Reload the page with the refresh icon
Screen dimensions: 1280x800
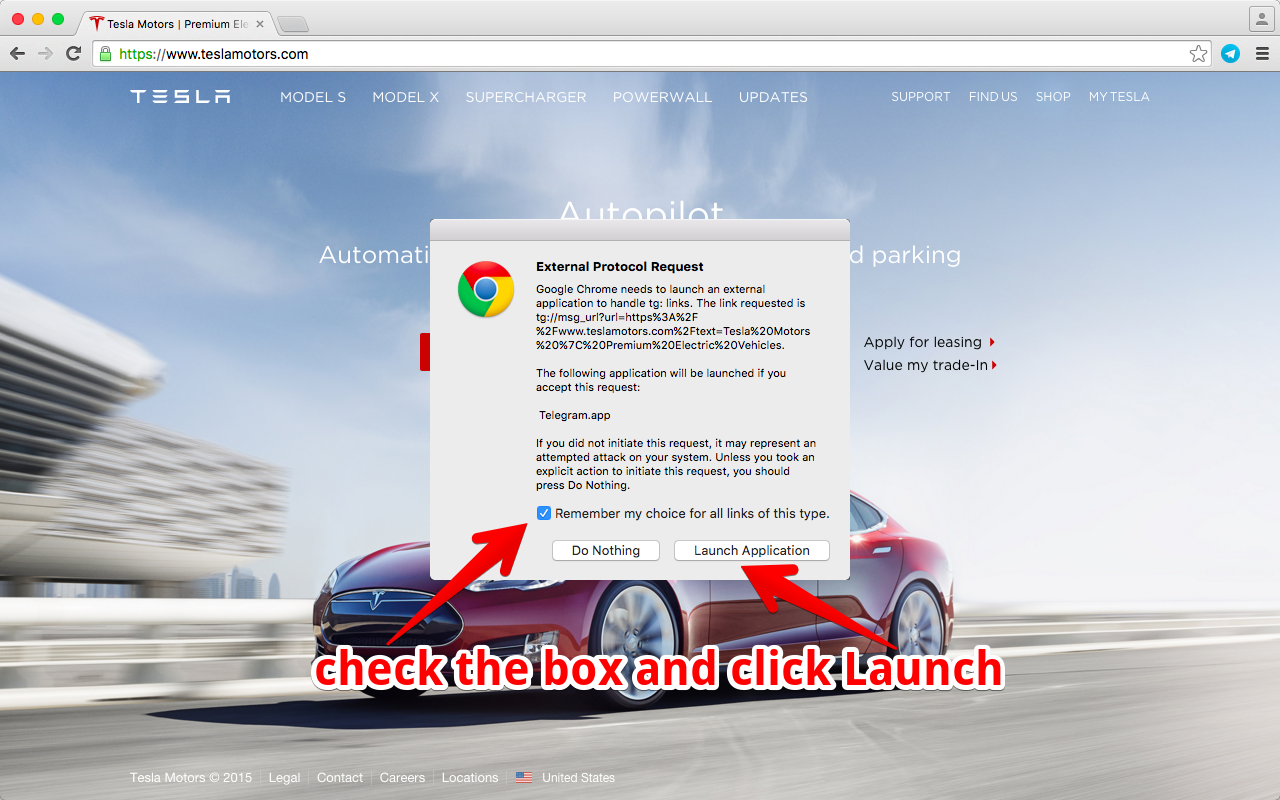click(x=73, y=54)
